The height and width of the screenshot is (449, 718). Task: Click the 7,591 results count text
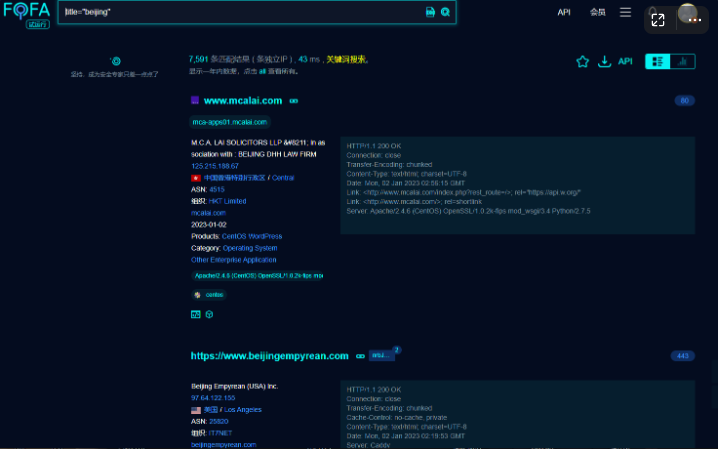pyautogui.click(x=198, y=60)
